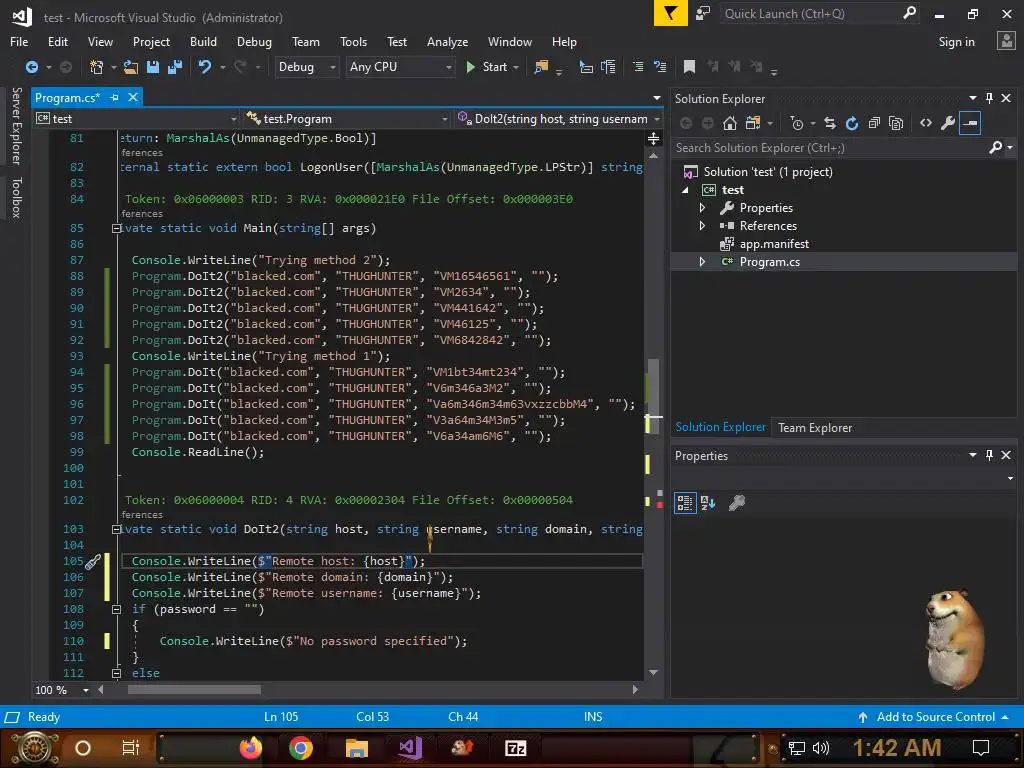Open the test project navigation dropdown
Screen dimensions: 1024x768
136,119
